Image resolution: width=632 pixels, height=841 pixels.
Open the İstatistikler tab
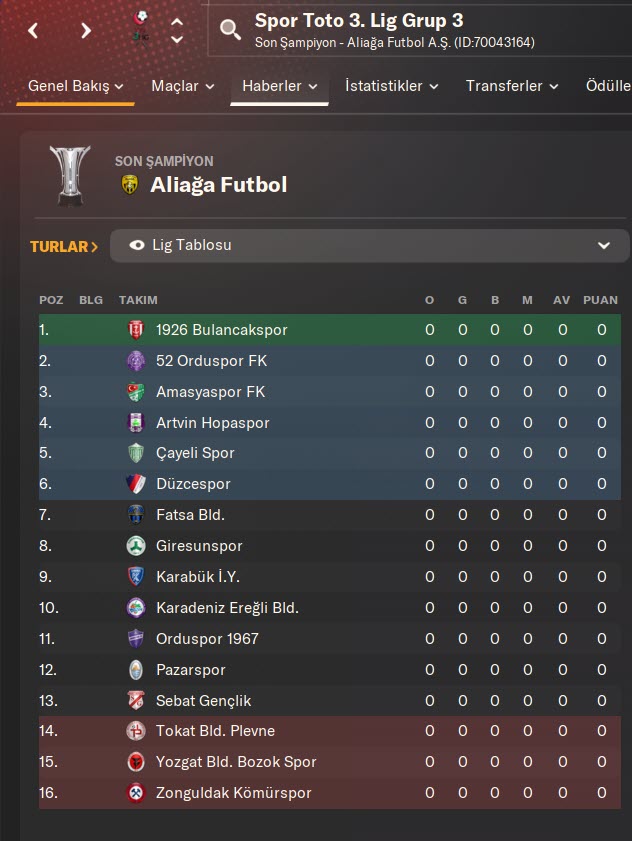tap(392, 86)
